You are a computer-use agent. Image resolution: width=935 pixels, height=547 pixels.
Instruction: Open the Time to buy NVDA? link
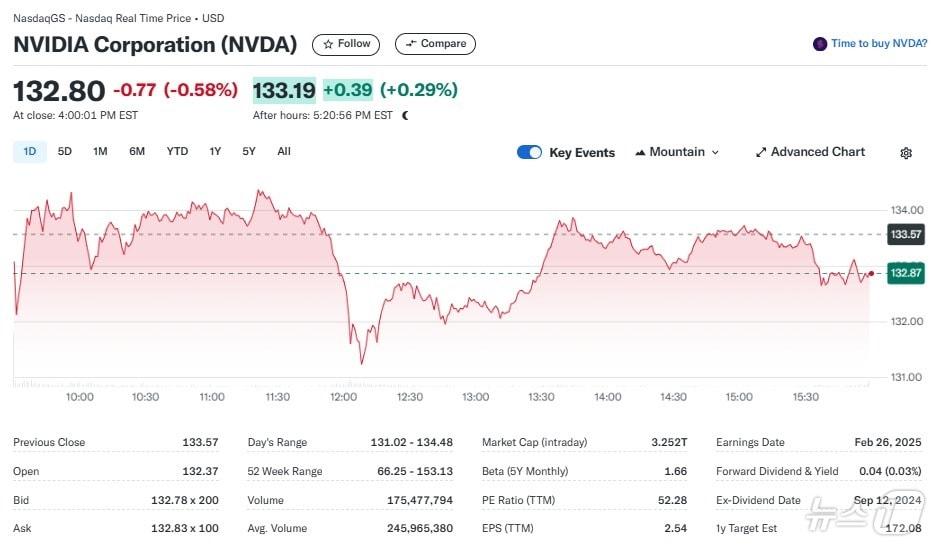click(x=879, y=44)
